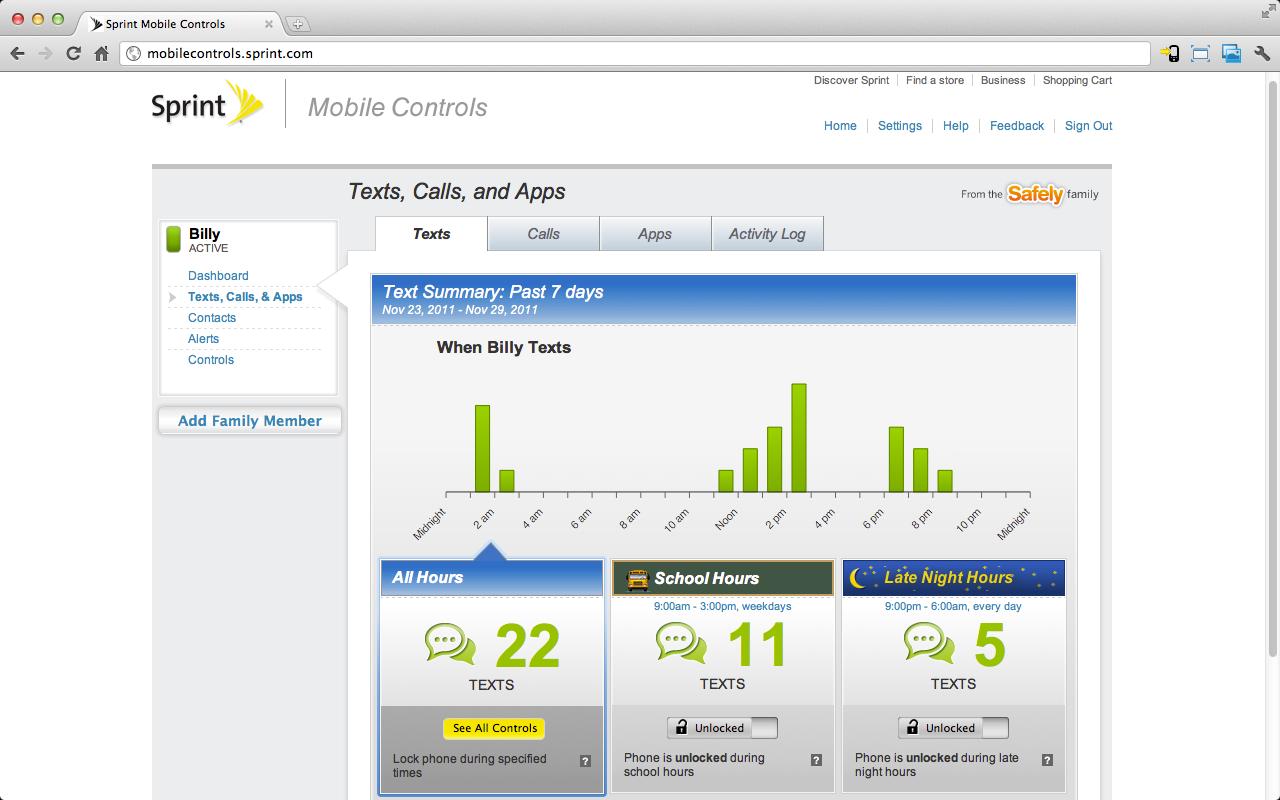
Task: Select the School Hours card header
Action: coord(723,578)
